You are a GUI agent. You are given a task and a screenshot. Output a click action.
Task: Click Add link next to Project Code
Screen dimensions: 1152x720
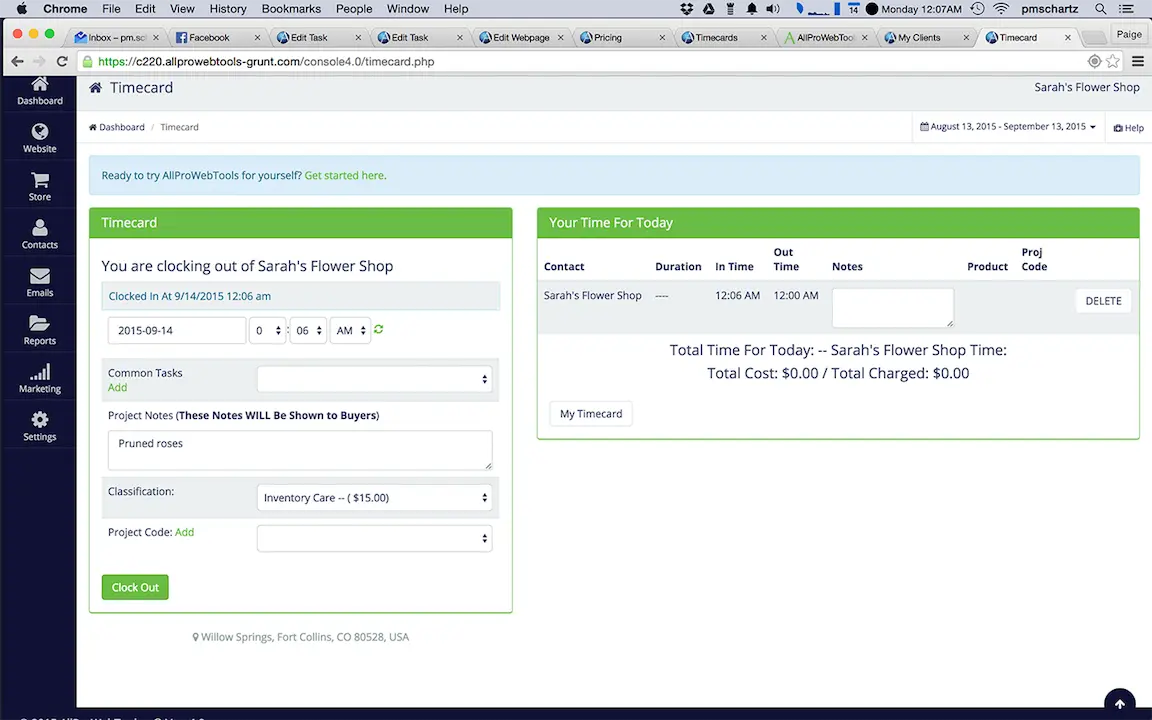click(x=184, y=532)
